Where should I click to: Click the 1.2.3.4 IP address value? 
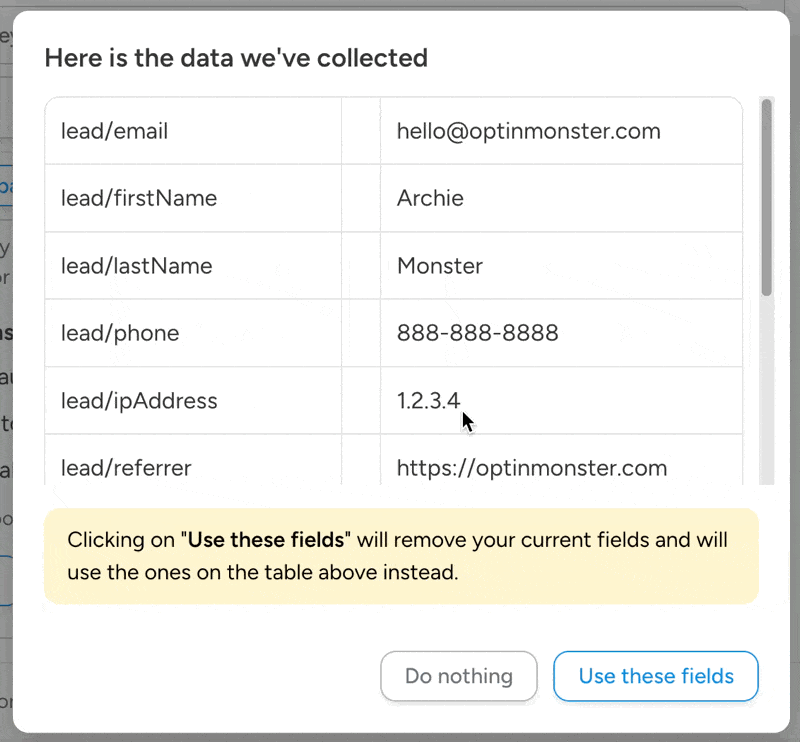428,401
